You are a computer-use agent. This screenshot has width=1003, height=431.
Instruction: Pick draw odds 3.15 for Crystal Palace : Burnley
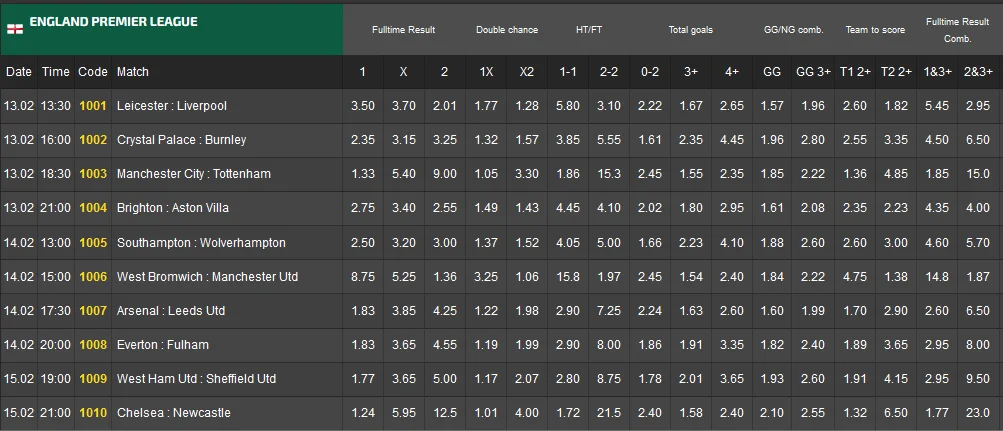[403, 140]
